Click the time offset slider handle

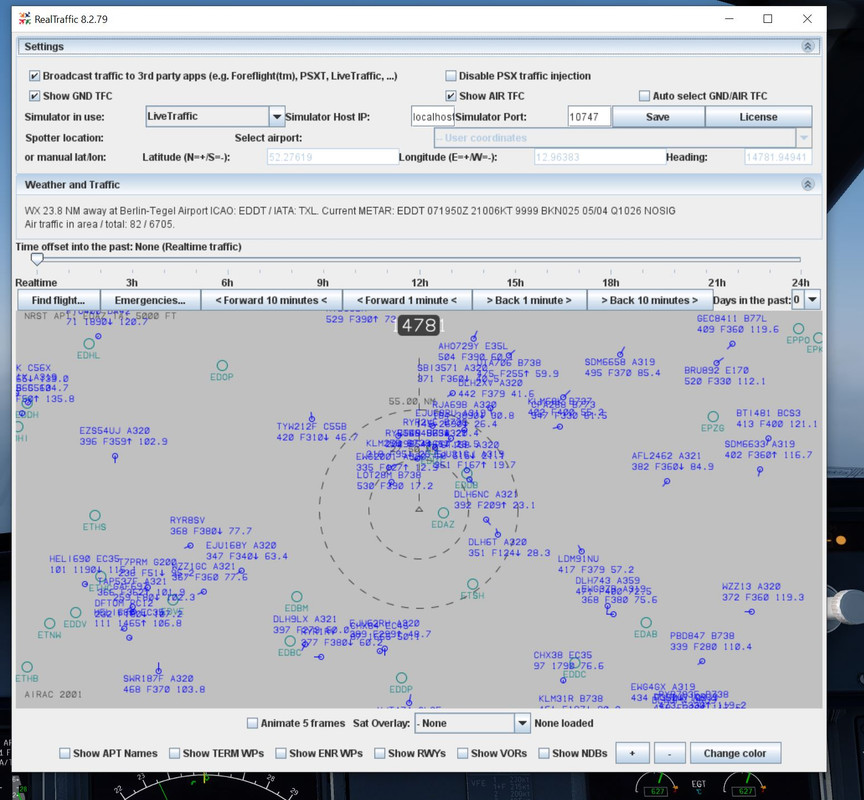pyautogui.click(x=37, y=259)
